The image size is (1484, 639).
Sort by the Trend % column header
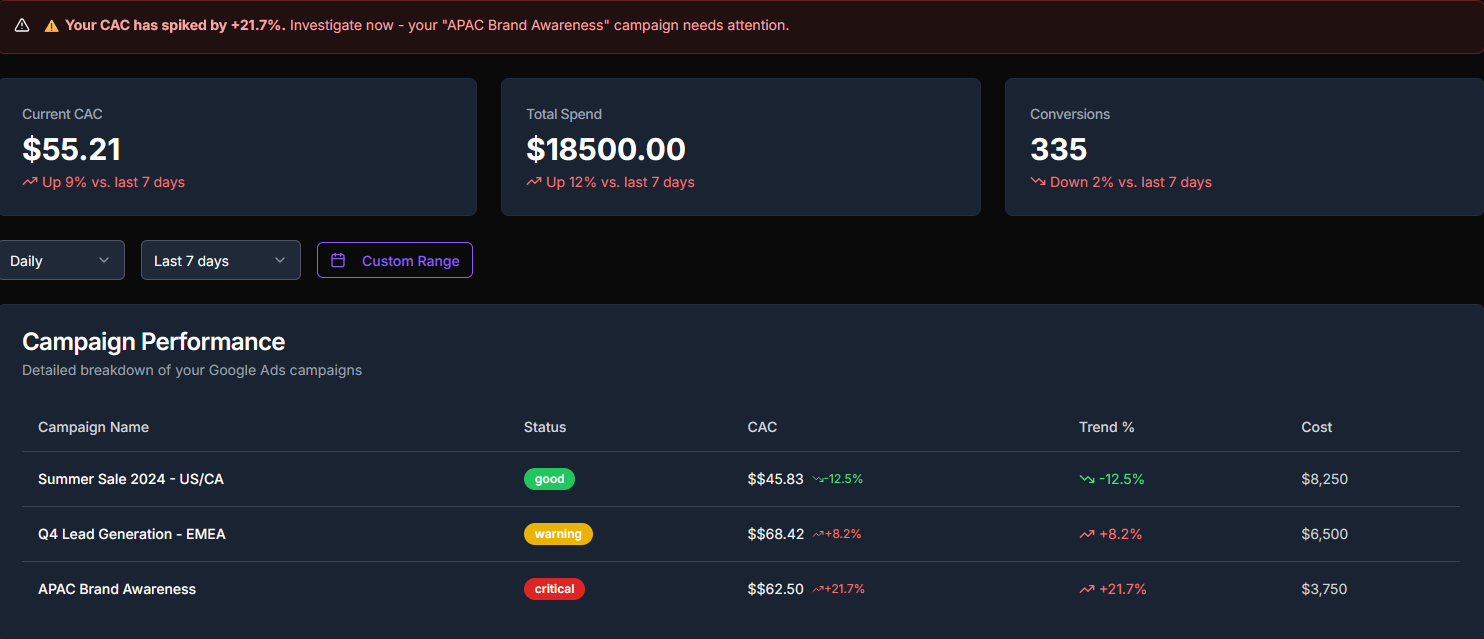tap(1107, 427)
